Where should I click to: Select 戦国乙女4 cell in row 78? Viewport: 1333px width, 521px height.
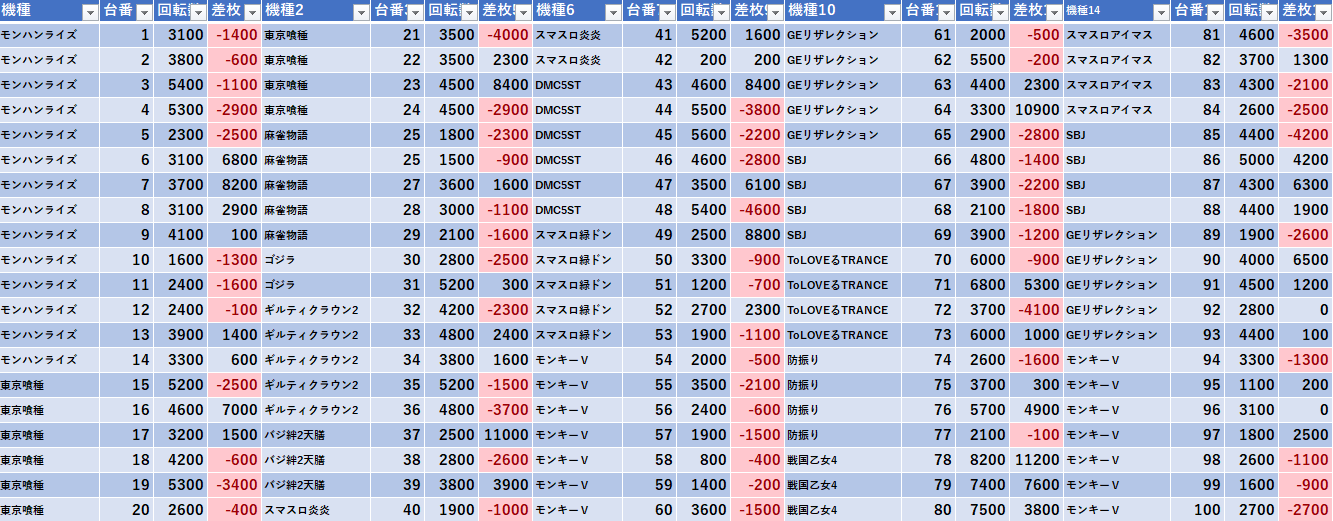(x=843, y=460)
